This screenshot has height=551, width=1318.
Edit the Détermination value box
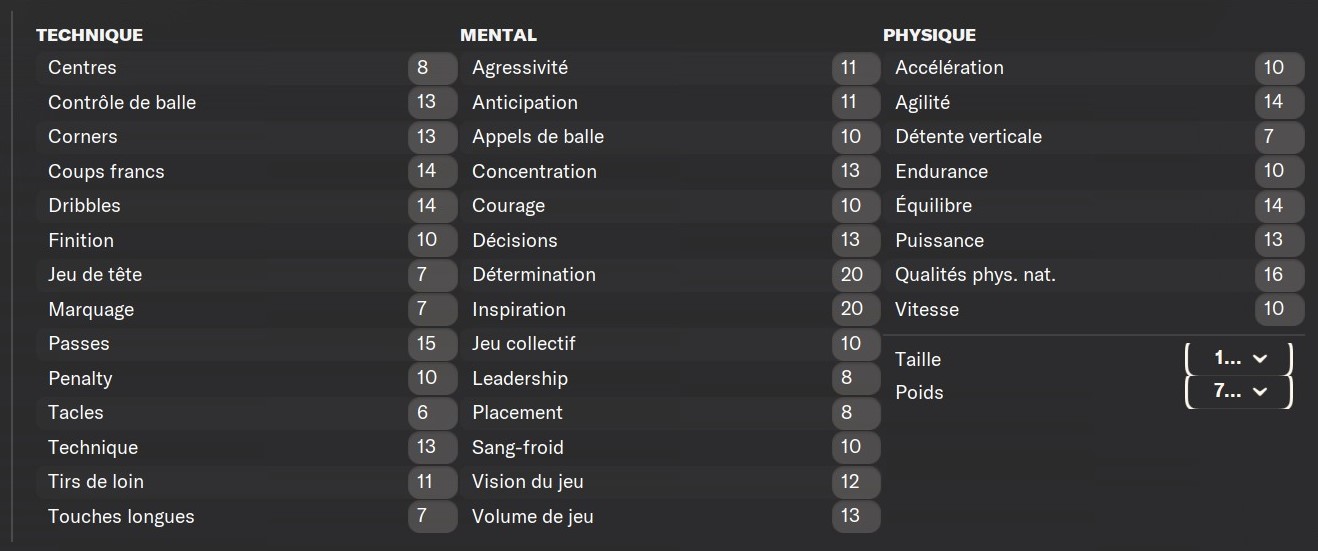(856, 274)
